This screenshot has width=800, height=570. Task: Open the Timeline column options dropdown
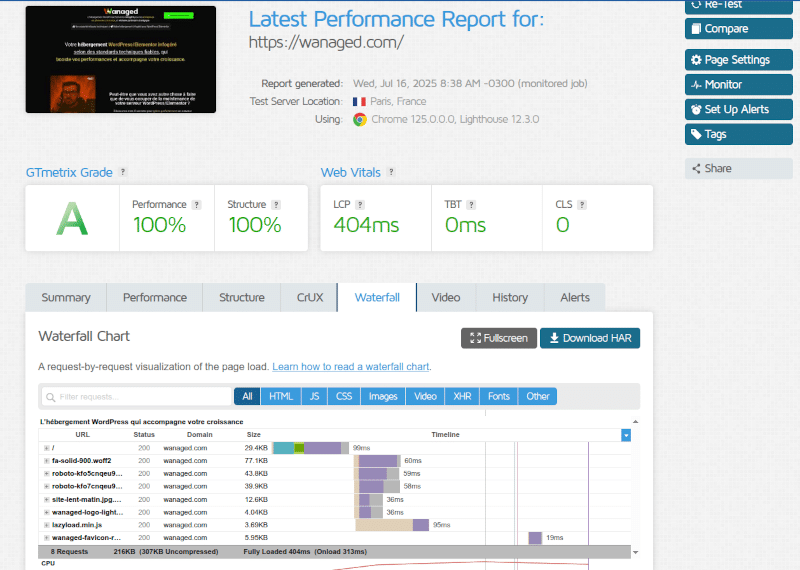[x=626, y=435]
